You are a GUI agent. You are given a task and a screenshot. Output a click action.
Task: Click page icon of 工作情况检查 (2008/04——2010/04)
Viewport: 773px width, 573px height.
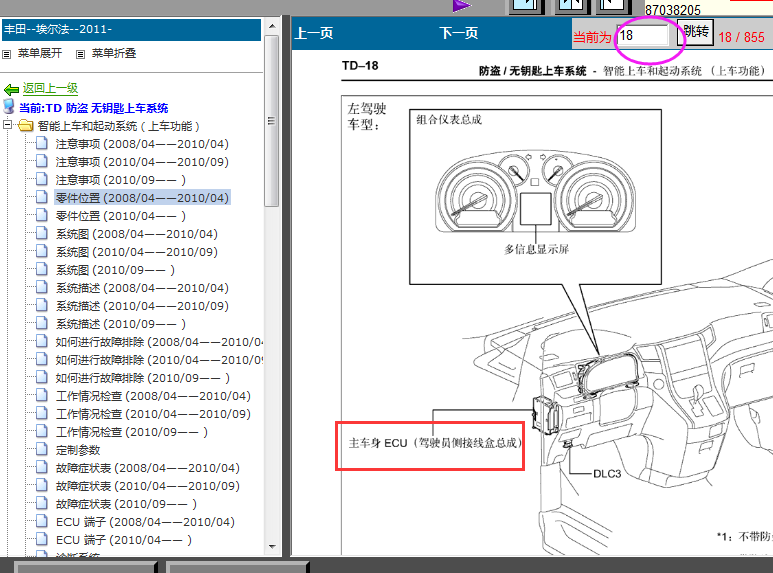click(42, 395)
